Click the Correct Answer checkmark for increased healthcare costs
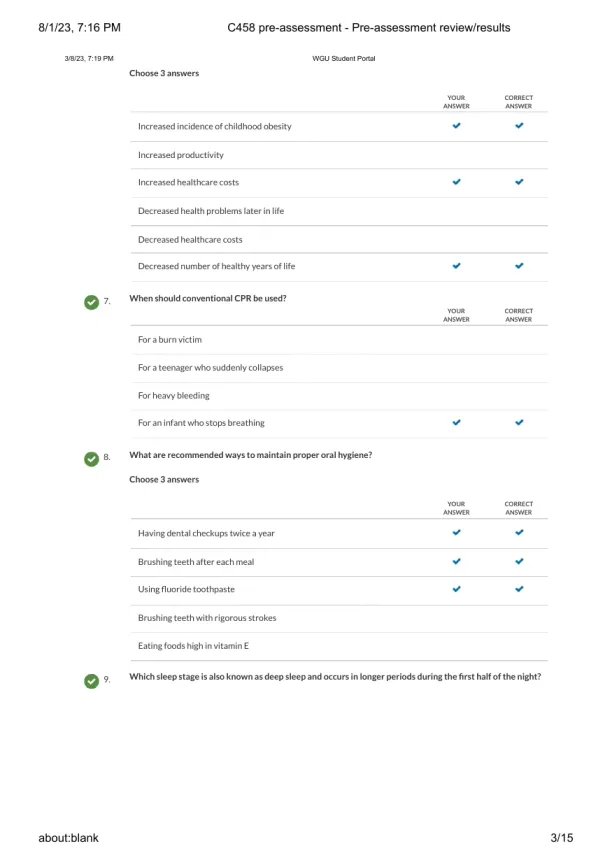612x867 pixels. point(518,182)
